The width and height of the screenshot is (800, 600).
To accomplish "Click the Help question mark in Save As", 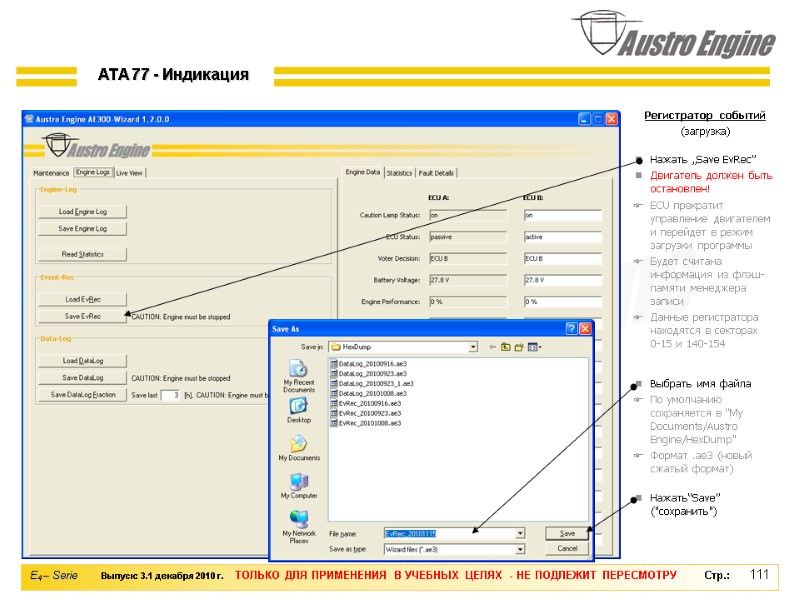I will pos(571,329).
